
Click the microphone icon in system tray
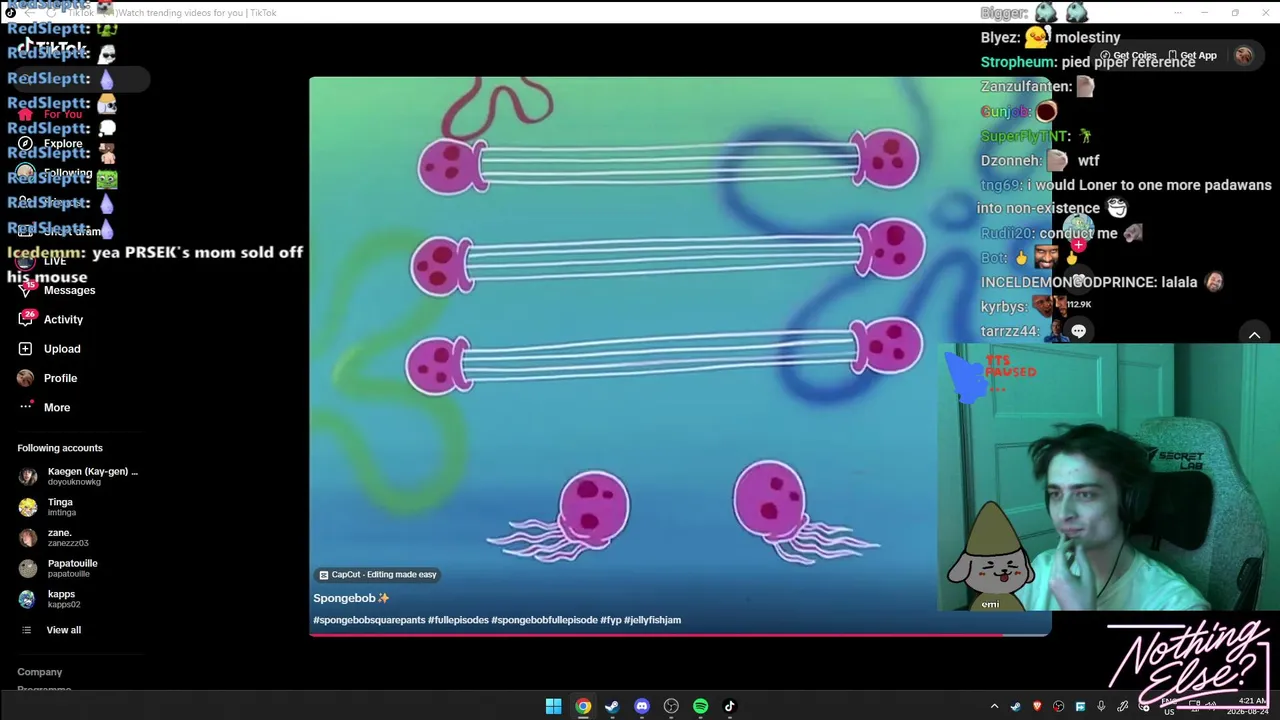click(x=1101, y=707)
